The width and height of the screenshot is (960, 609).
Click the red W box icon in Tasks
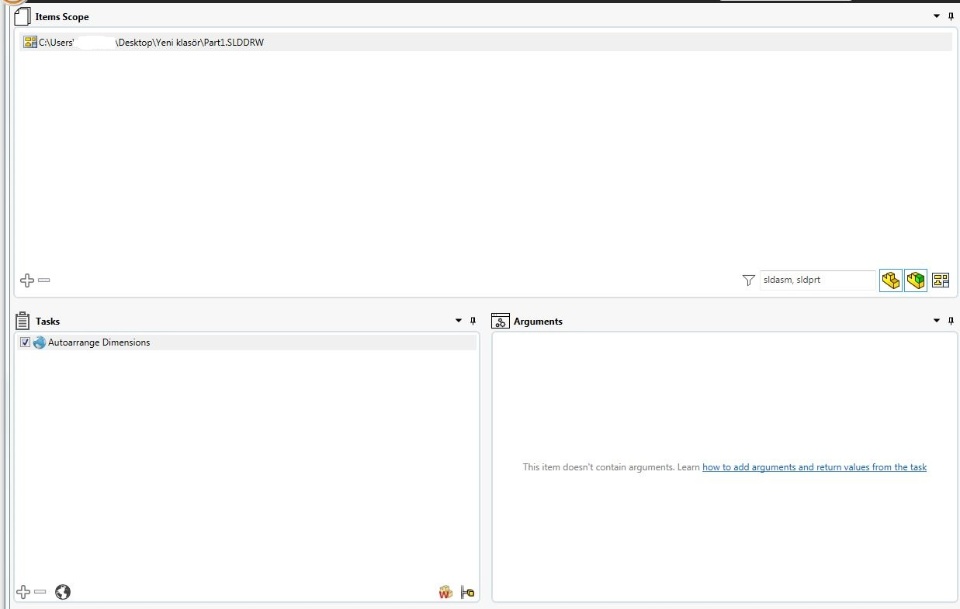pyautogui.click(x=446, y=592)
